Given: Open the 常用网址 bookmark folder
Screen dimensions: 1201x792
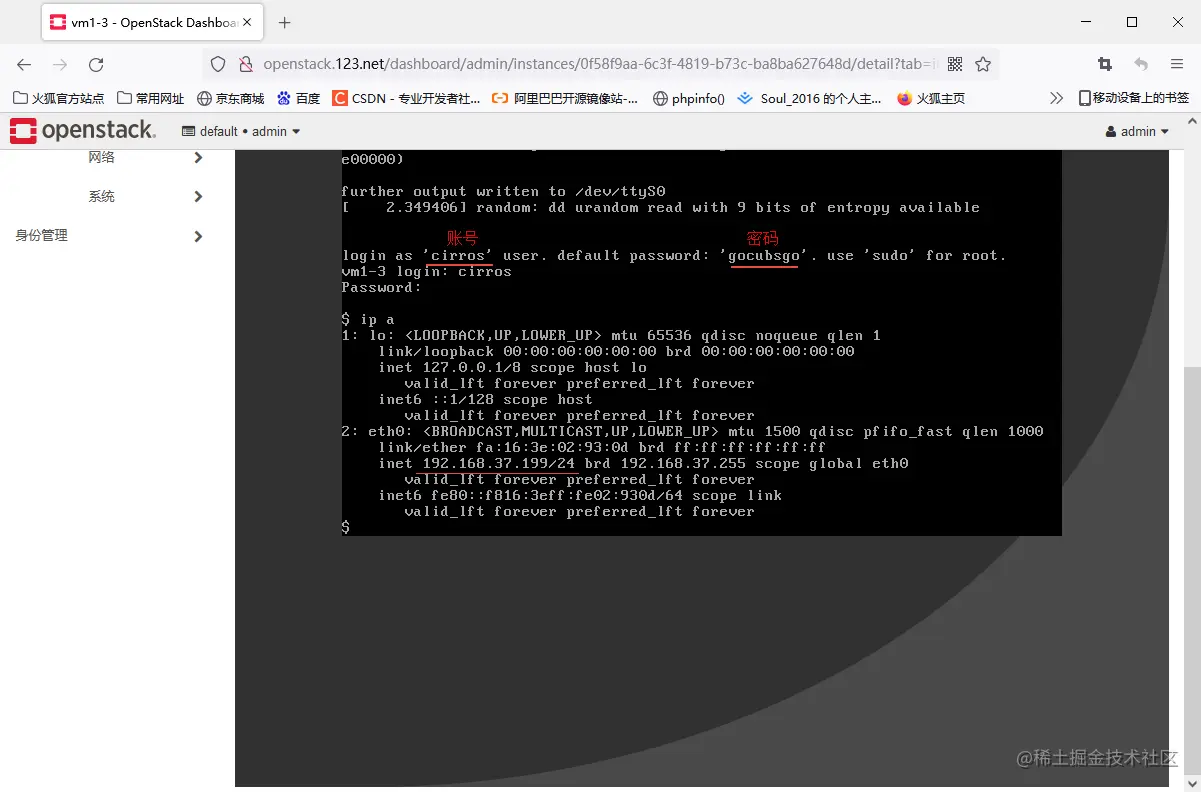Looking at the screenshot, I should point(151,98).
